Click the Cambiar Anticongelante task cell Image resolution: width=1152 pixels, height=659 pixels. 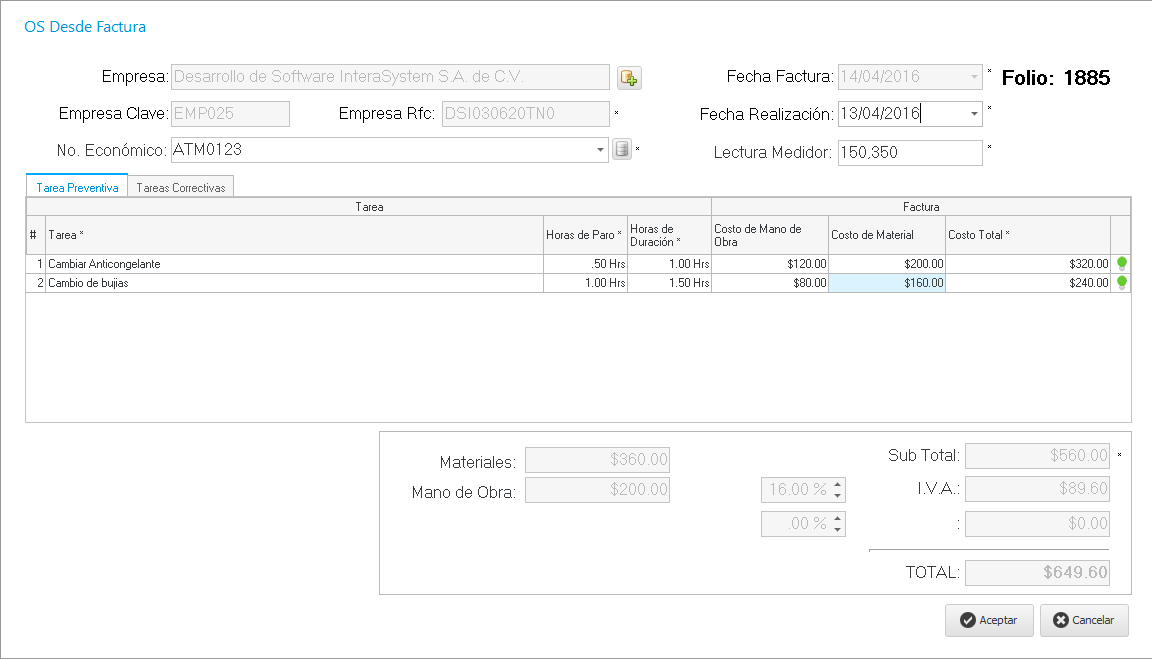point(294,264)
